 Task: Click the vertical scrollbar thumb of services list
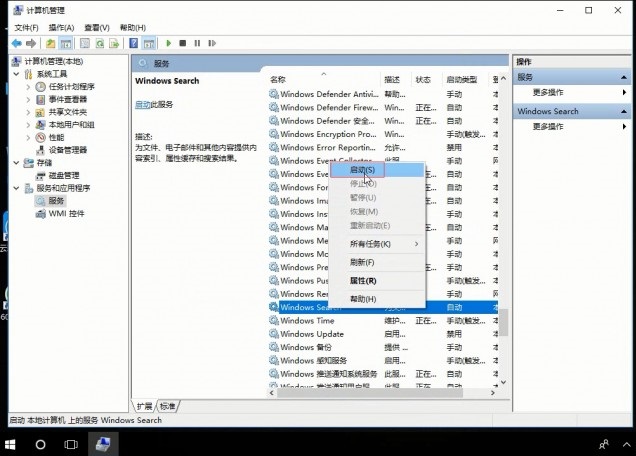[503, 323]
